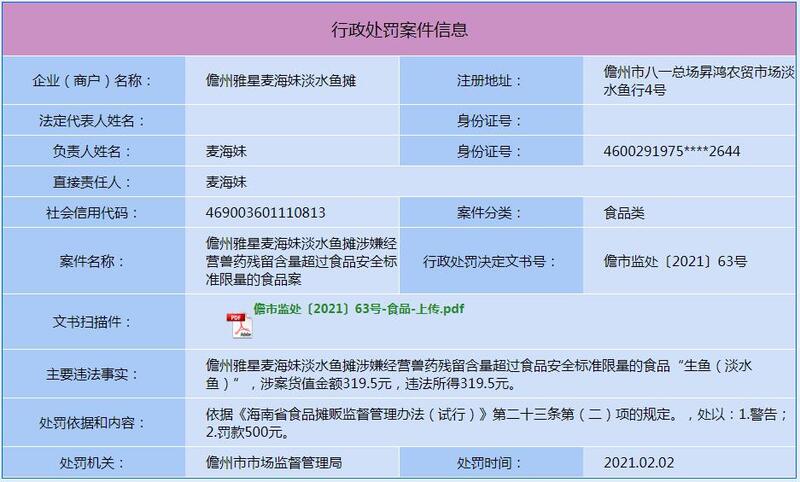Click the 直接责任人 value 麦海妹
This screenshot has height=482, width=800.
(x=226, y=182)
